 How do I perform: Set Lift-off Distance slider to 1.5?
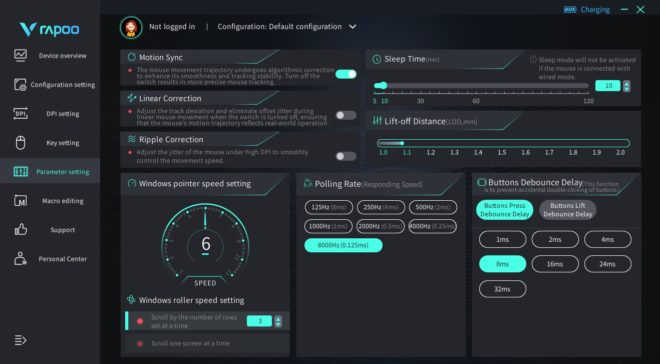coord(502,143)
